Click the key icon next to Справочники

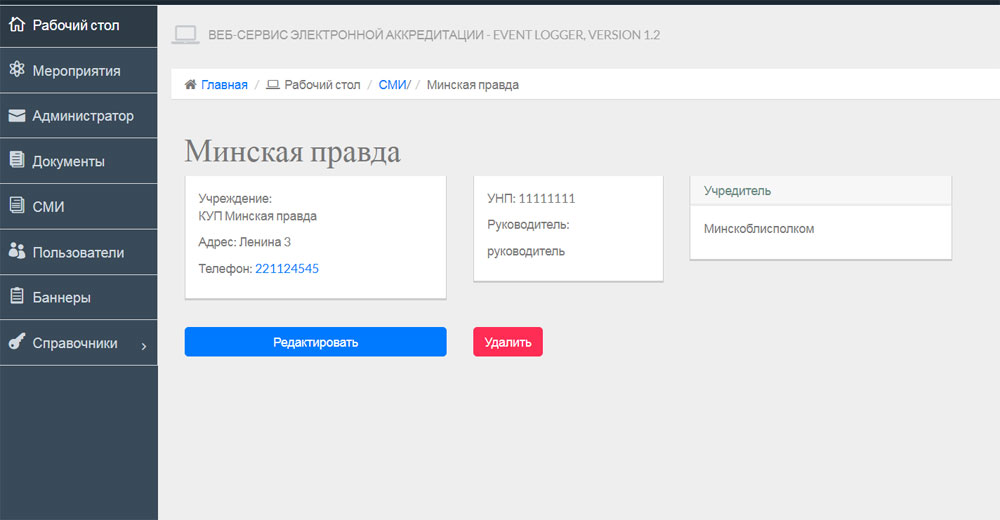(x=17, y=341)
